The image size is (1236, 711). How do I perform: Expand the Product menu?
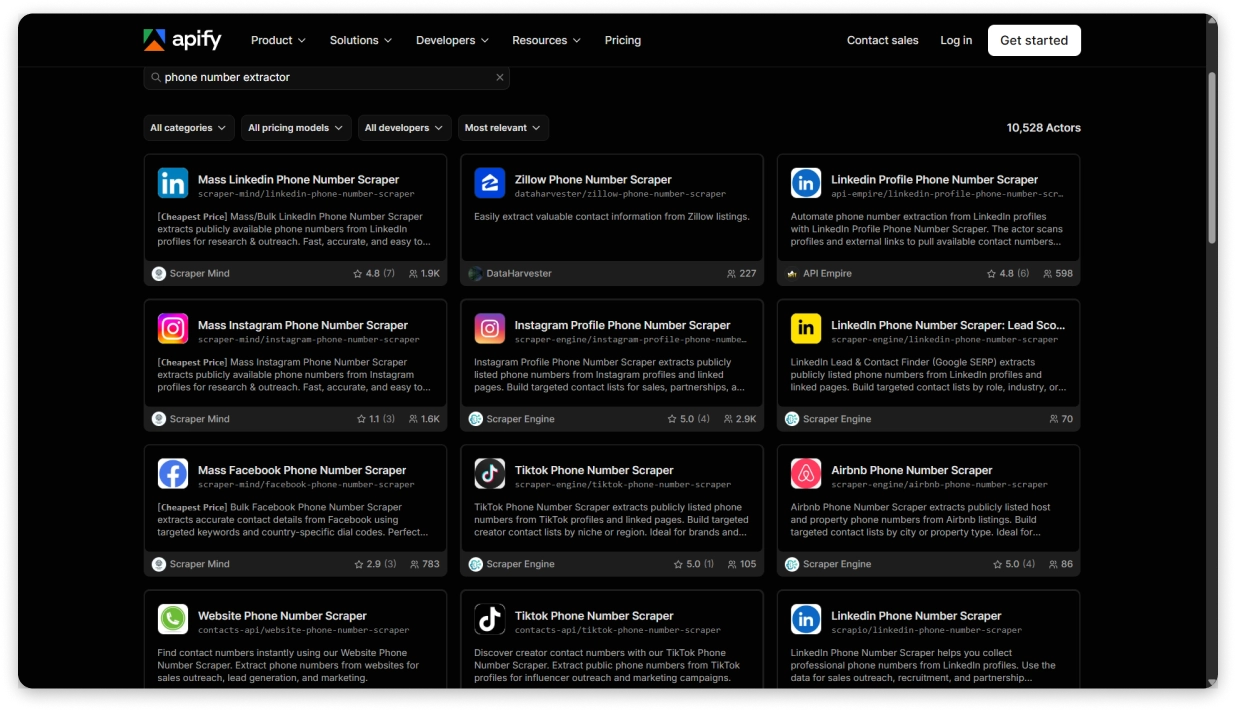(278, 40)
